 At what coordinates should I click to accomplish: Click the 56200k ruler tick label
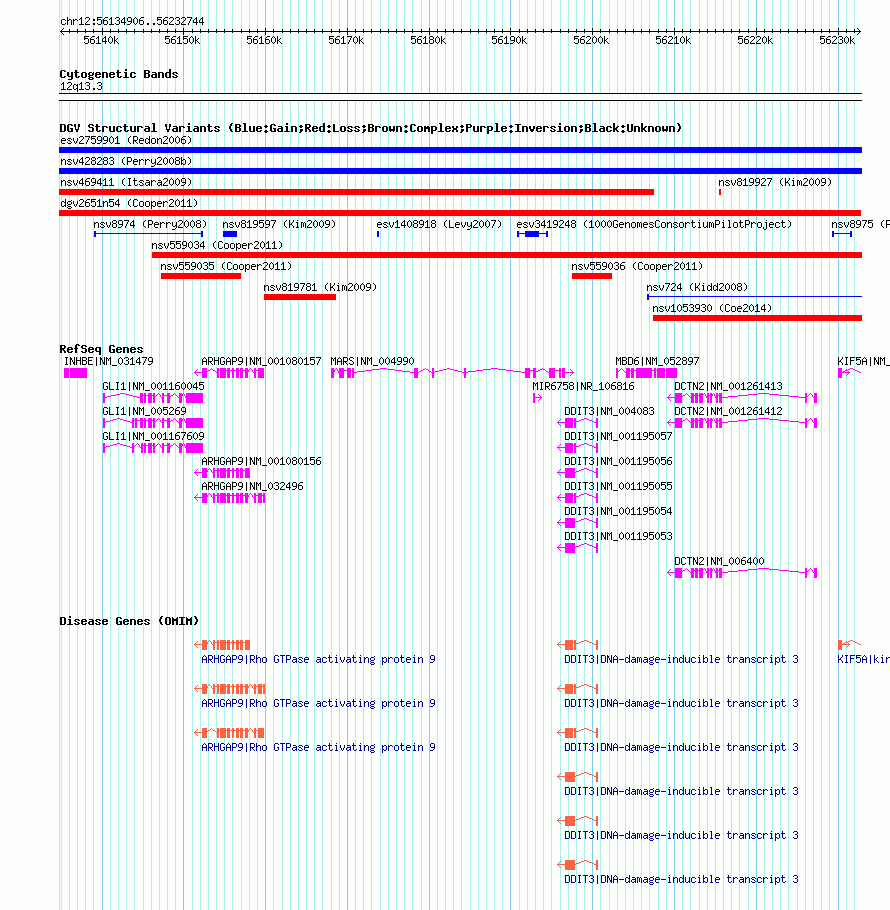[x=591, y=41]
